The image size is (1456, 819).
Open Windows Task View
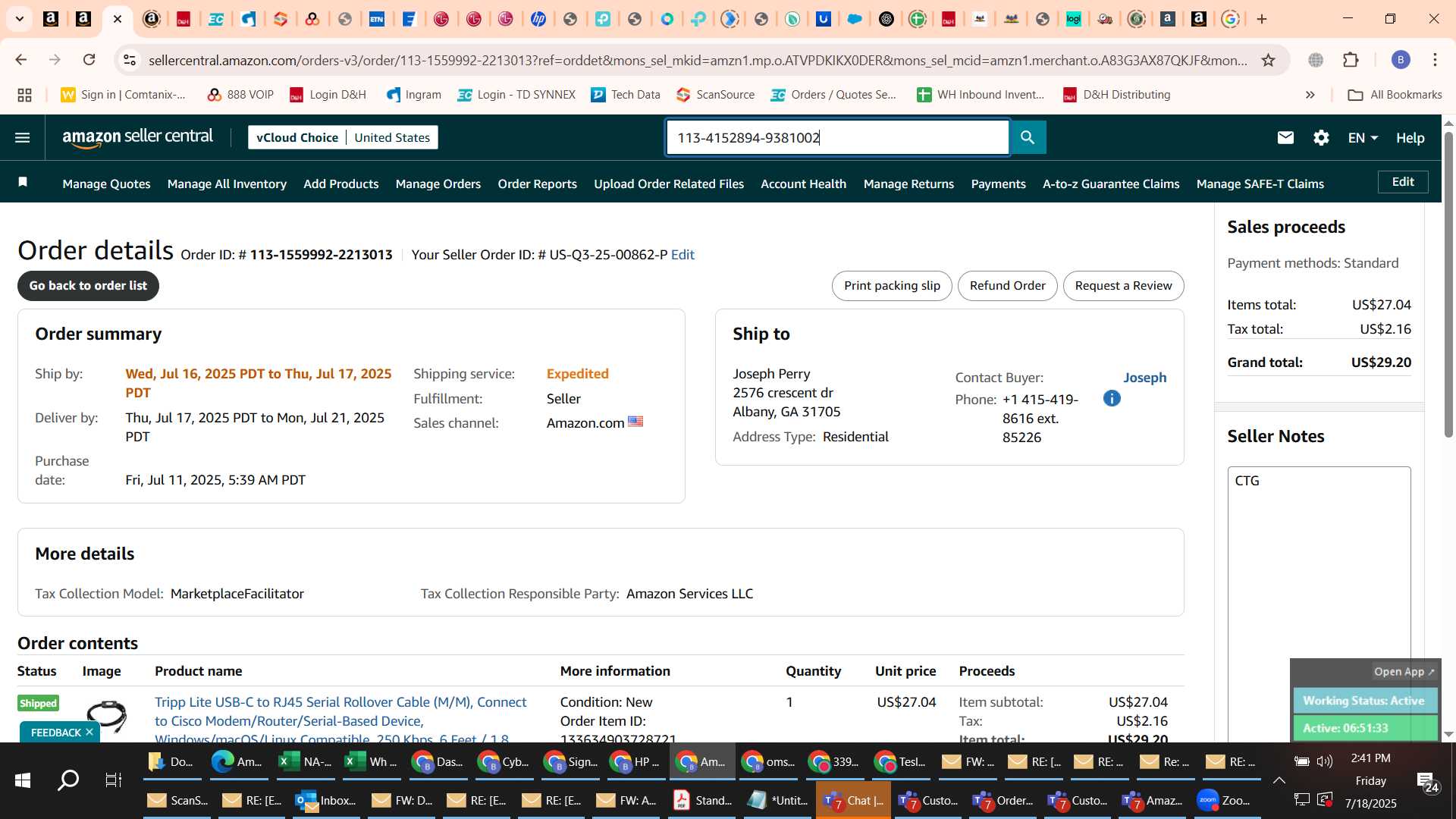[114, 780]
